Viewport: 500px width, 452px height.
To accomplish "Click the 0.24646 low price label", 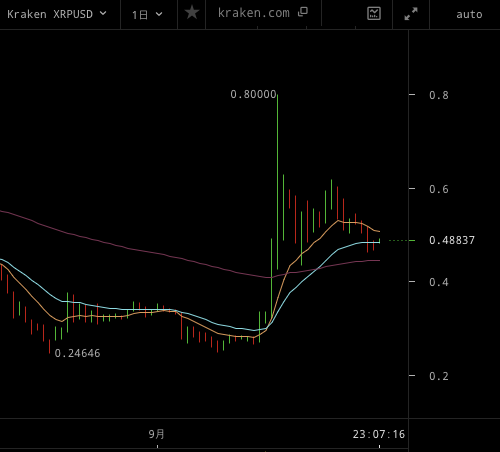I will pyautogui.click(x=77, y=353).
